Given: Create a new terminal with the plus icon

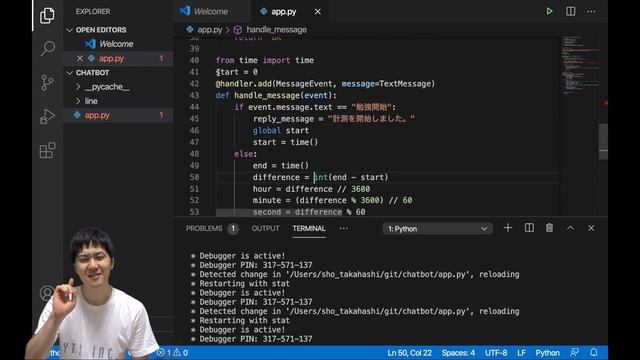Looking at the screenshot, I should tap(508, 228).
